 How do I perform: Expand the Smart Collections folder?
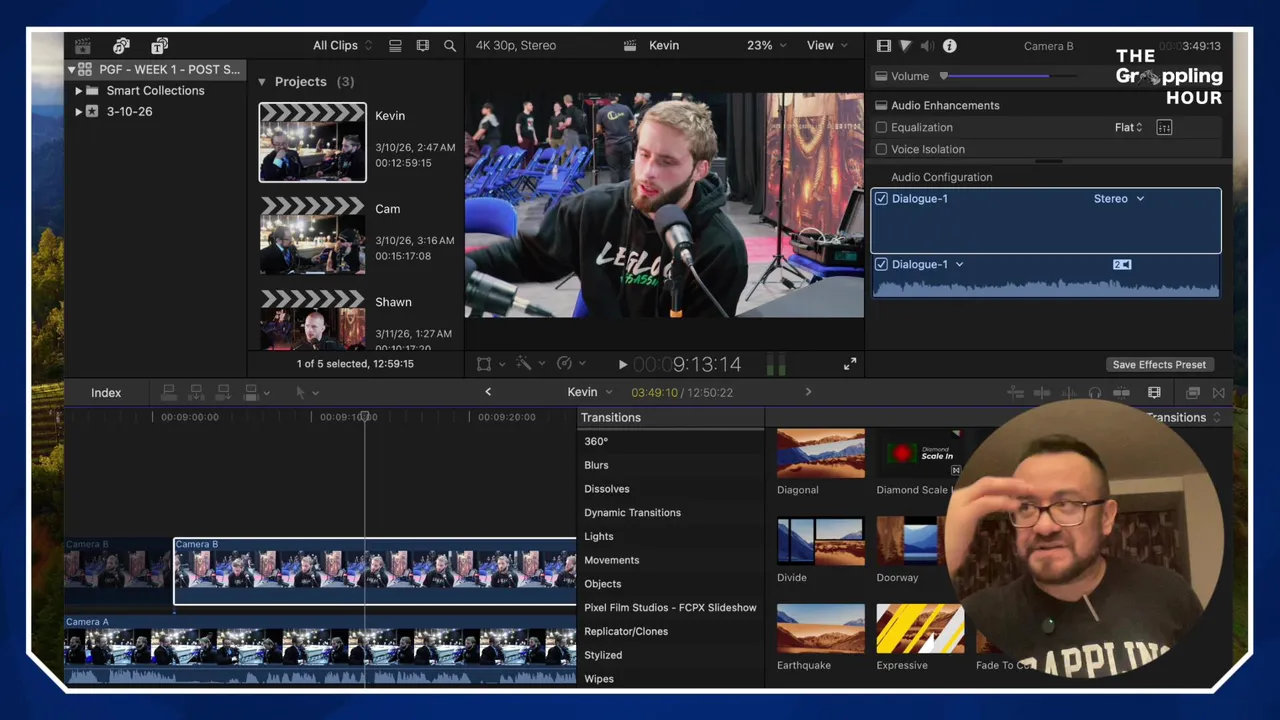point(79,91)
